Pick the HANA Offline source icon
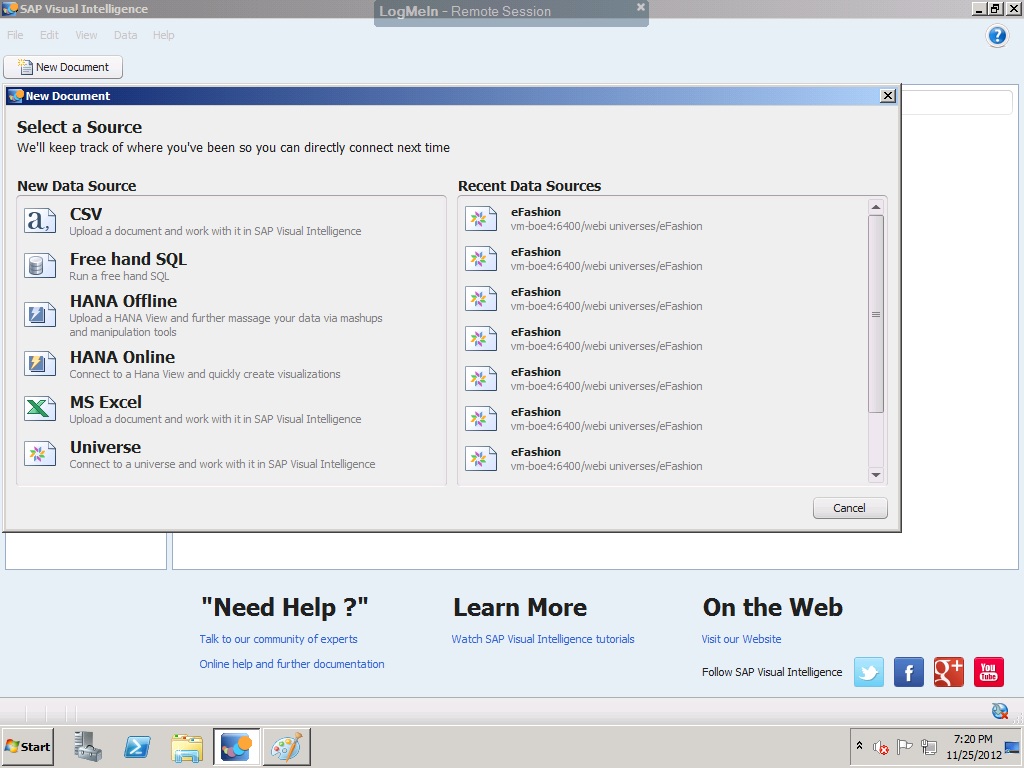Image resolution: width=1024 pixels, height=768 pixels. 40,314
